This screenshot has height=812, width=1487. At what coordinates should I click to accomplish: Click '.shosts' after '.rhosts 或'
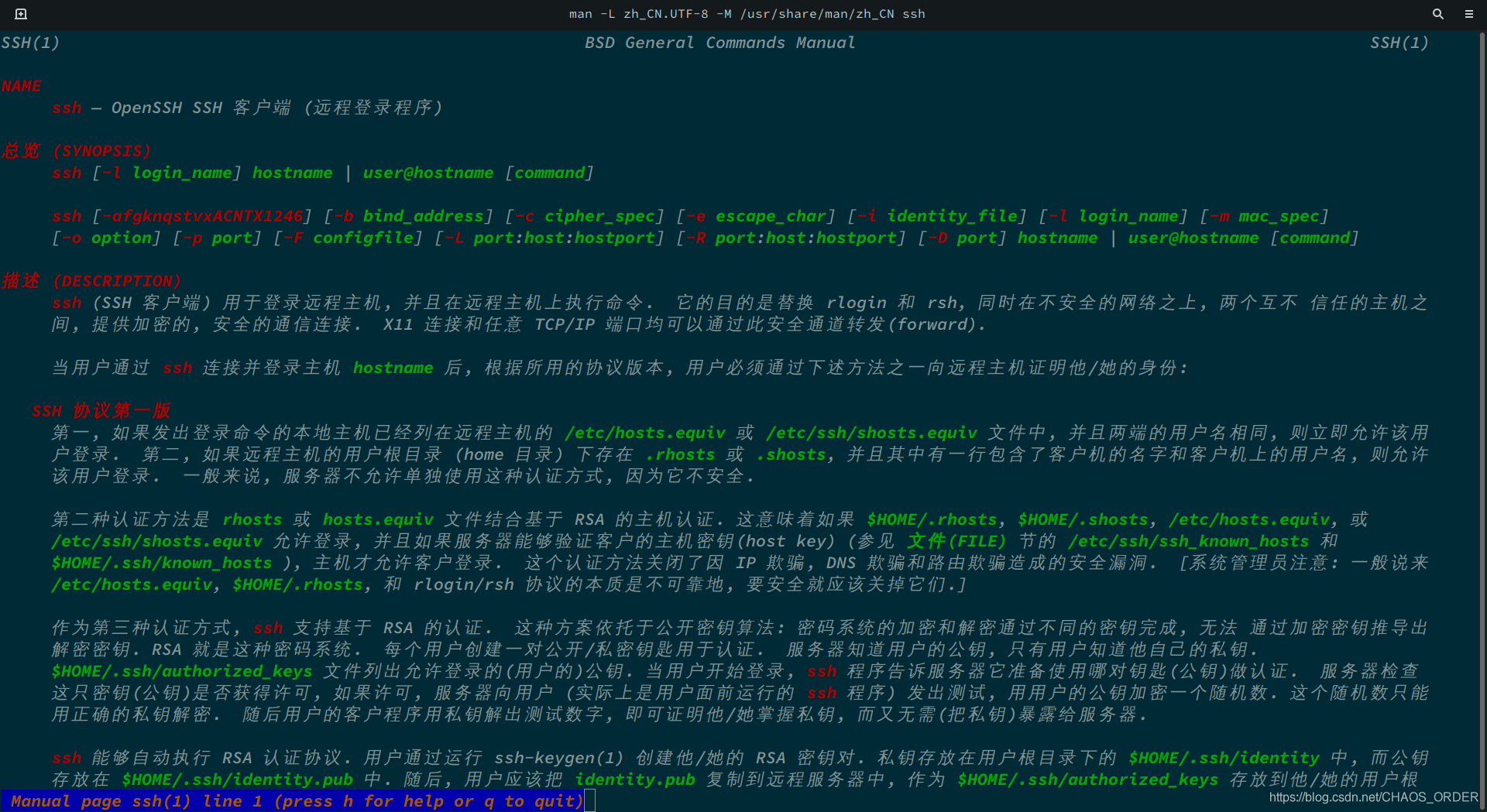point(791,454)
